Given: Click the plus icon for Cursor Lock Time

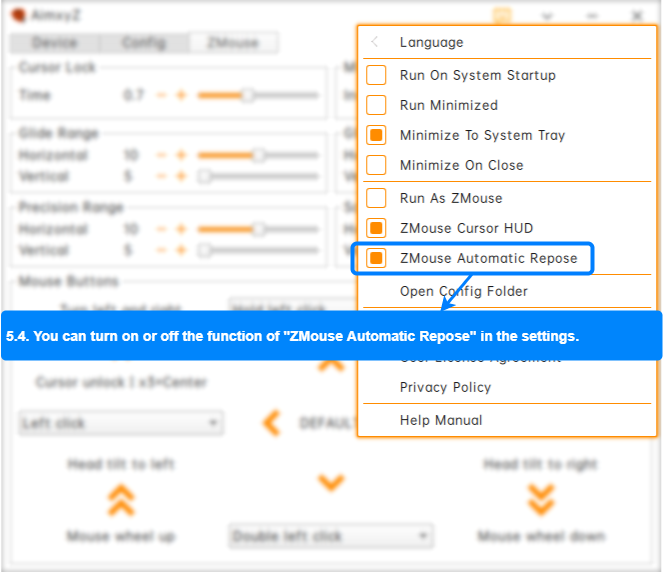Looking at the screenshot, I should tap(181, 95).
